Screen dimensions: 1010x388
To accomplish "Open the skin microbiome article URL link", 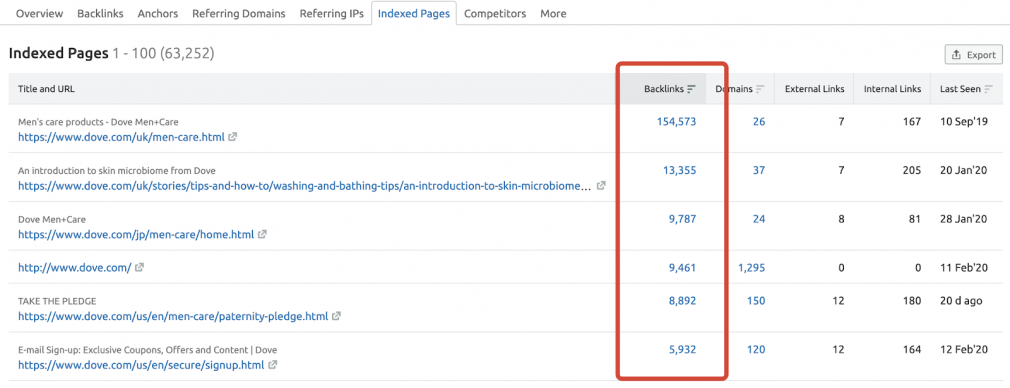I will (x=304, y=186).
